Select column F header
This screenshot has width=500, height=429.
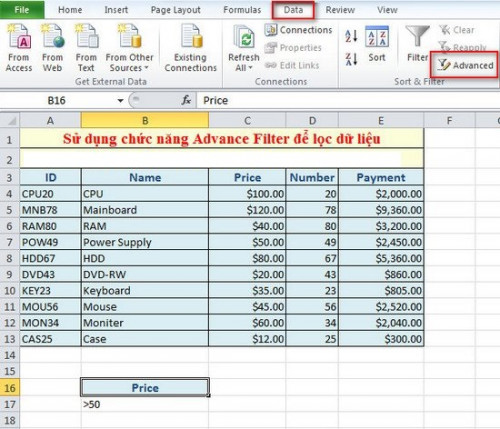[x=449, y=120]
